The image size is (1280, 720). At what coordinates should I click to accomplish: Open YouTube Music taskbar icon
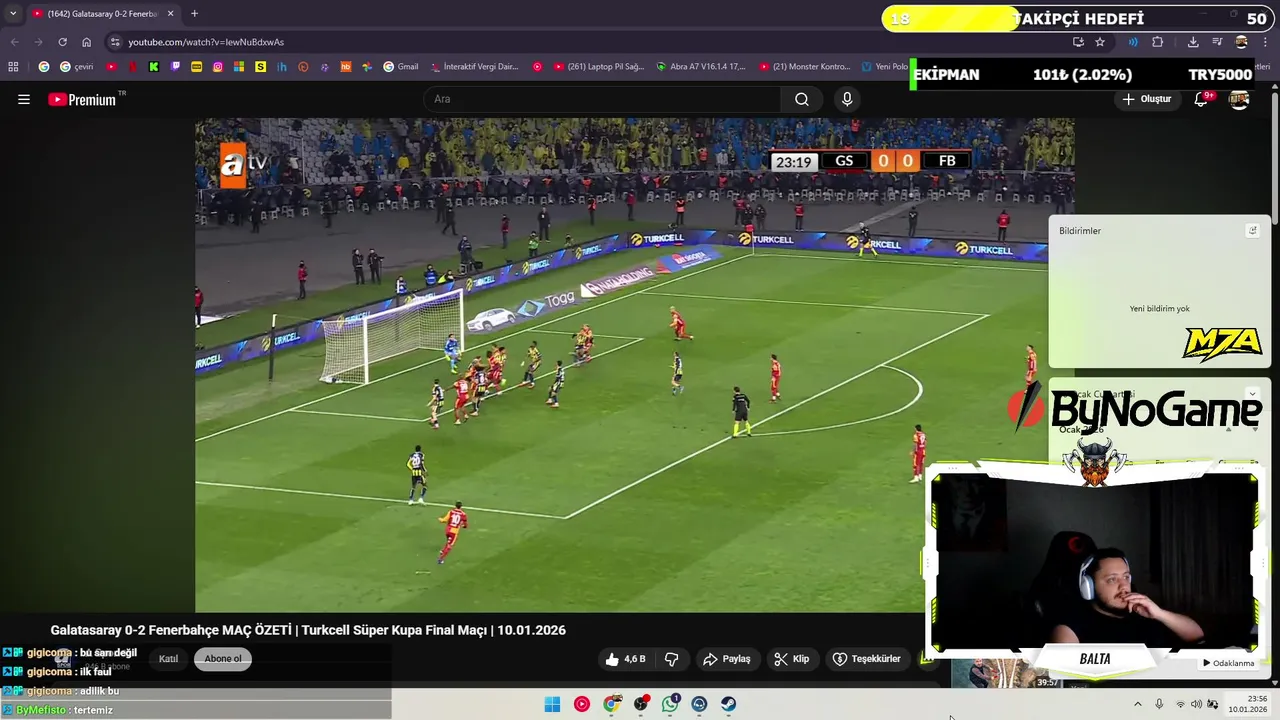[x=582, y=704]
